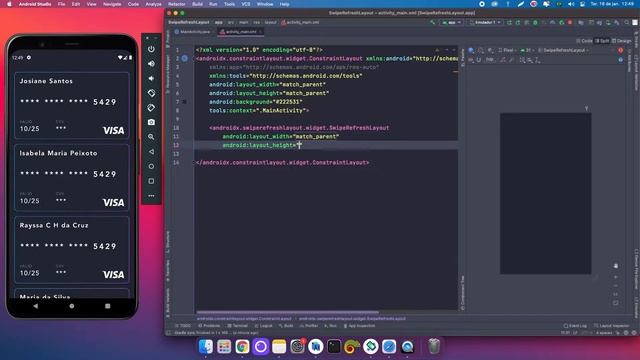640x360 pixels.
Task: Click the emulator sidebar home circle
Action: 151,166
